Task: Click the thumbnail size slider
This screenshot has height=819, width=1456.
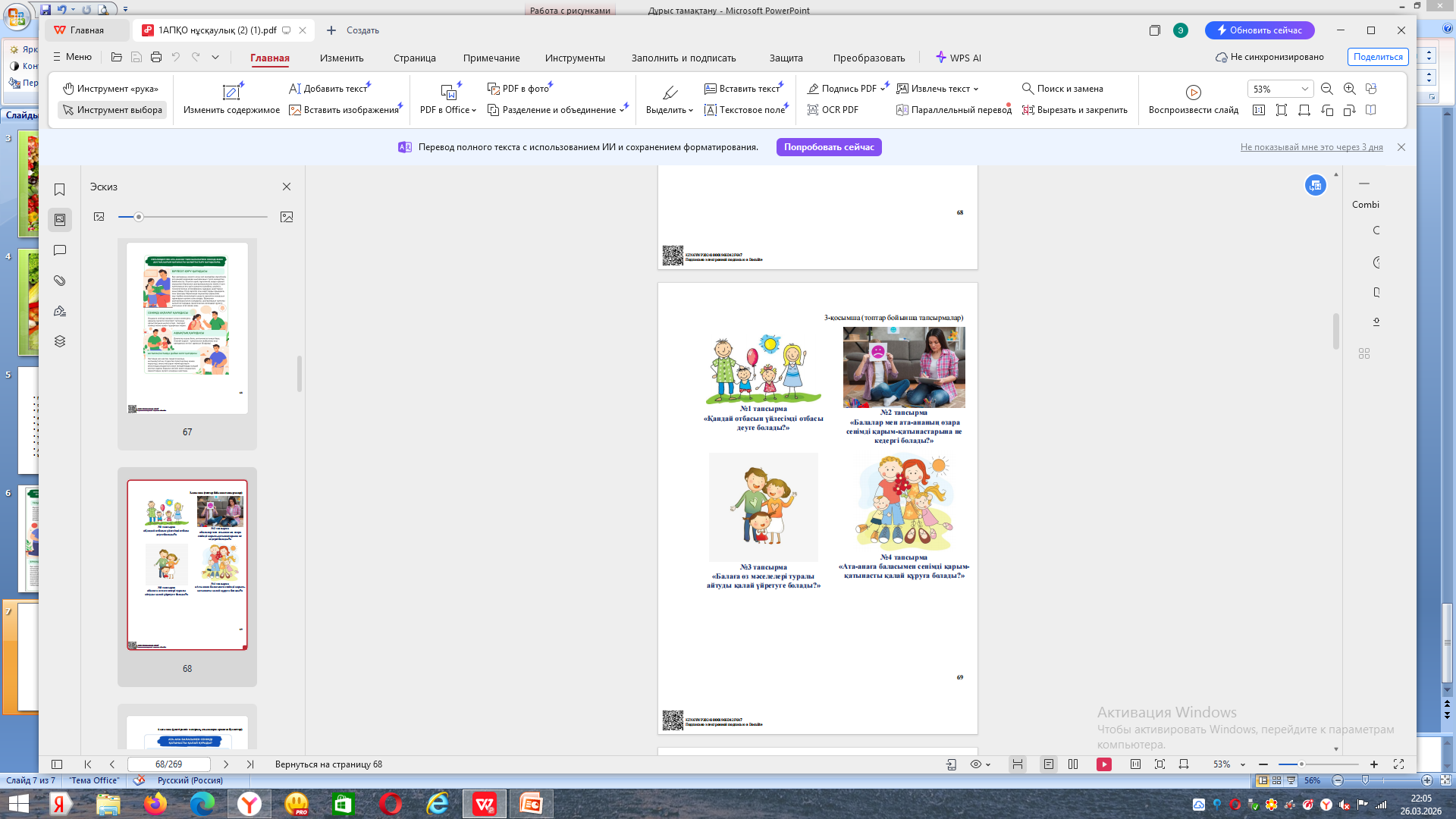Action: [x=139, y=217]
